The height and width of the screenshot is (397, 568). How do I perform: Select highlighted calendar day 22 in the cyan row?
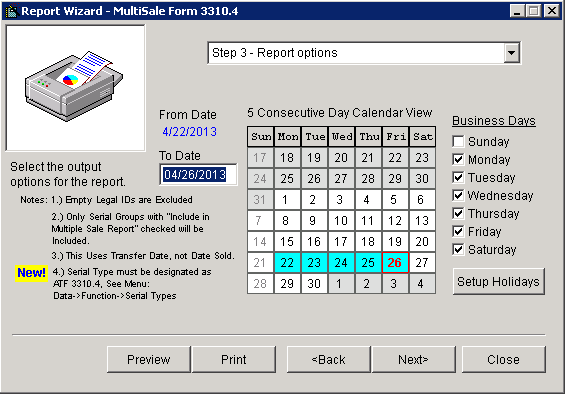pos(287,263)
